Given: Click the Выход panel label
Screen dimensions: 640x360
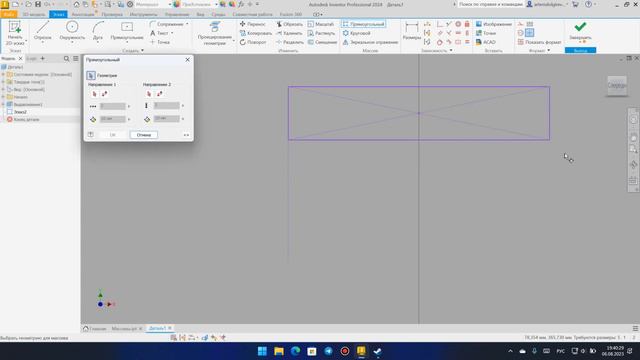Looking at the screenshot, I should [580, 51].
